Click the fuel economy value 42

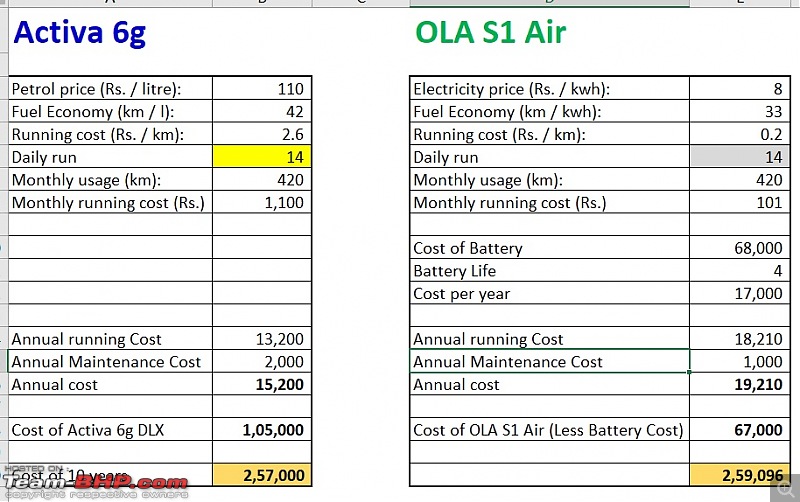coord(262,111)
